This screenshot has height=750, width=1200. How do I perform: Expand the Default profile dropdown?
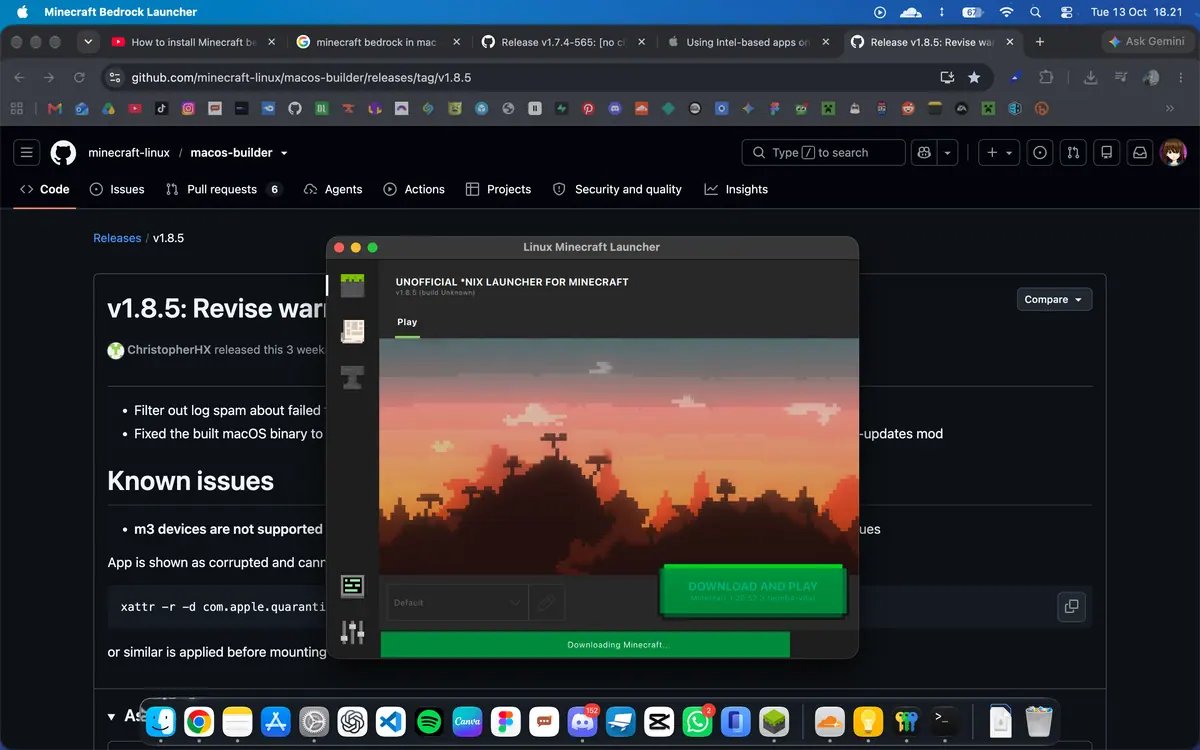pyautogui.click(x=458, y=603)
